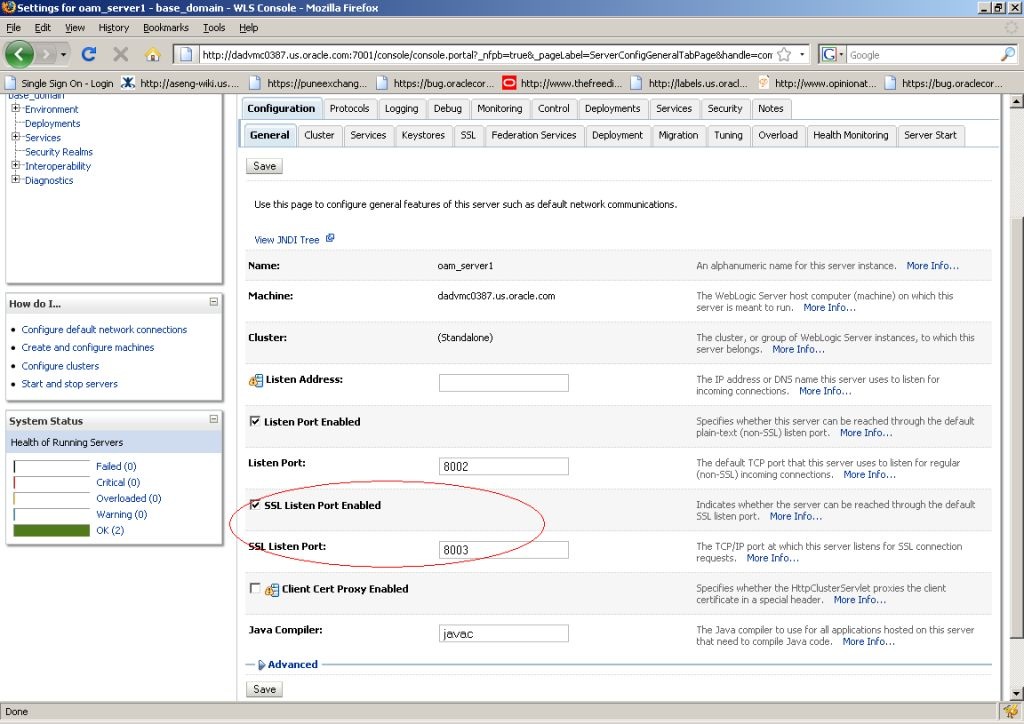Open the File menu

13,27
